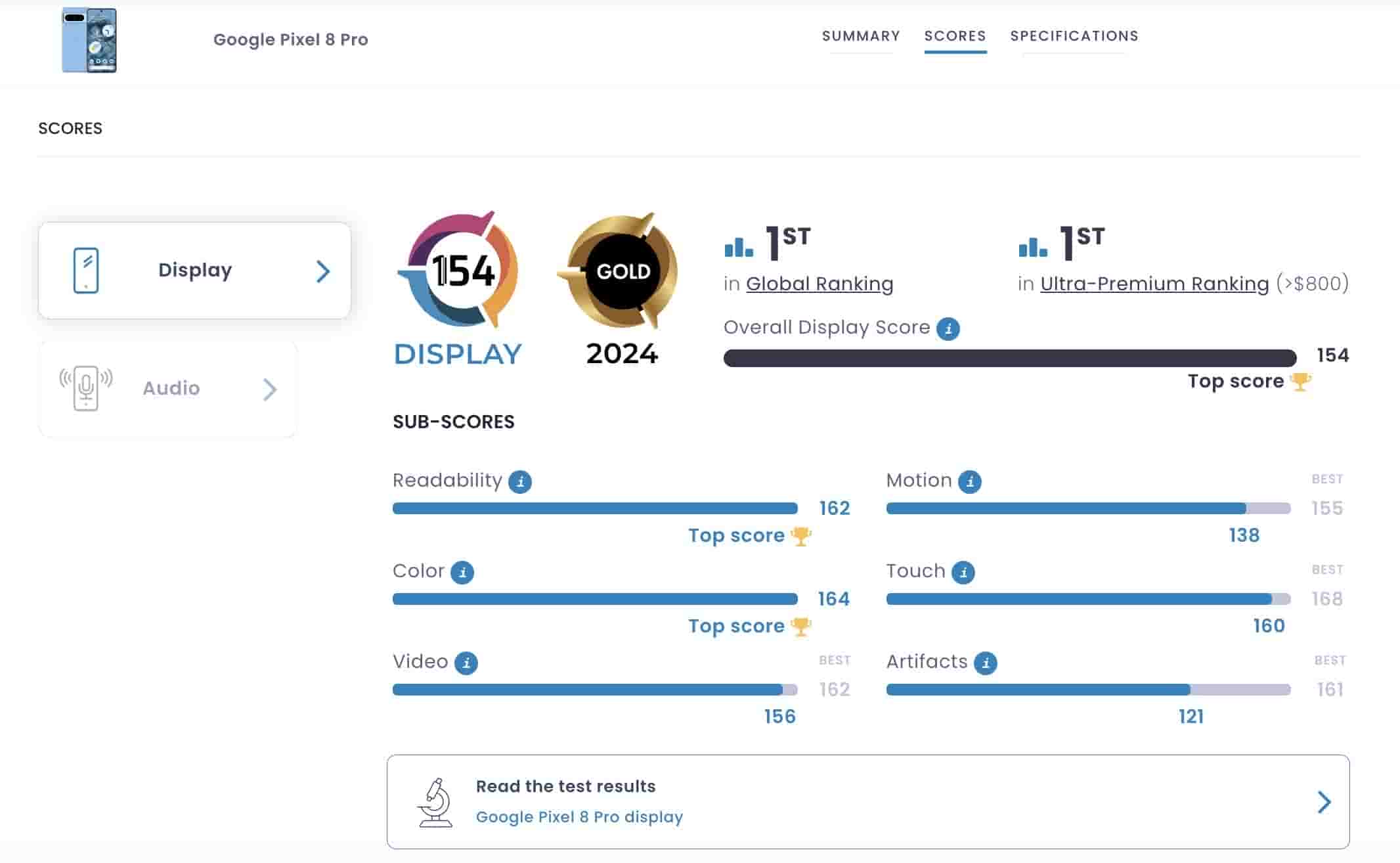Open the Global Ranking link

click(x=819, y=284)
